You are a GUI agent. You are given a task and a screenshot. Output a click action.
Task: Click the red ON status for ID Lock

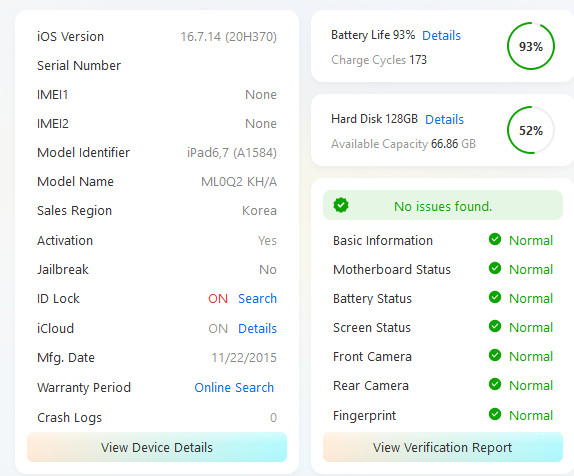218,298
